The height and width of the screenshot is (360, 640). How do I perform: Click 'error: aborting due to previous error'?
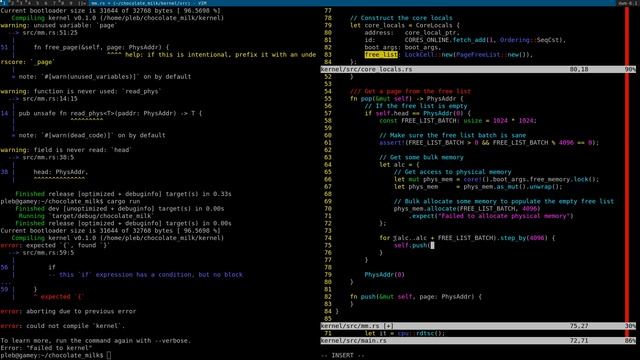(x=68, y=311)
